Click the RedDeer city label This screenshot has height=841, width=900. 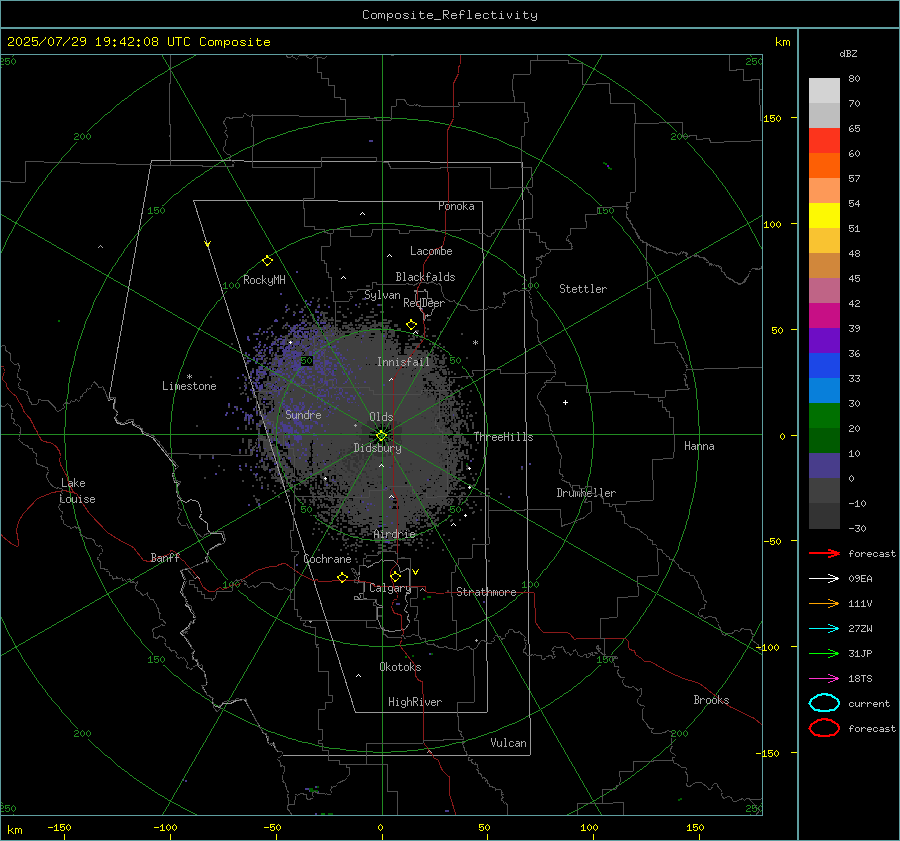coord(424,303)
